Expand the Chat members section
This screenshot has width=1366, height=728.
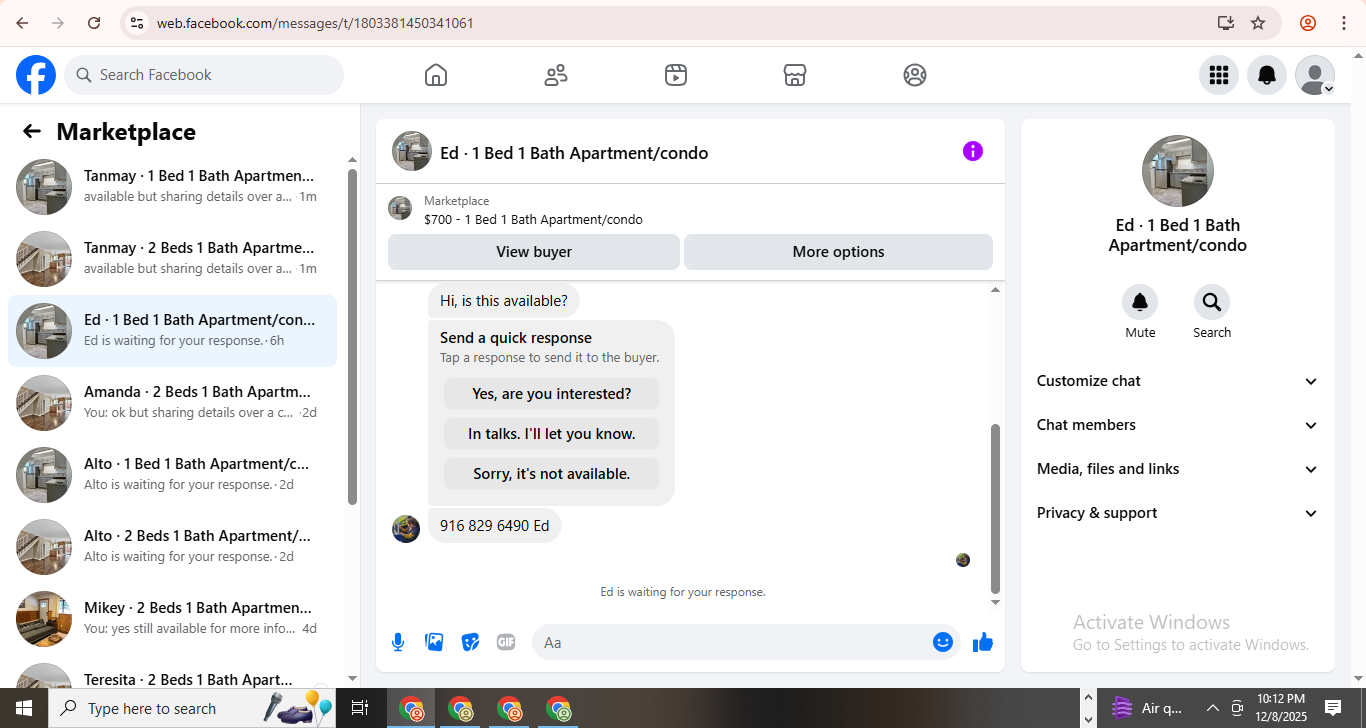pyautogui.click(x=1178, y=425)
